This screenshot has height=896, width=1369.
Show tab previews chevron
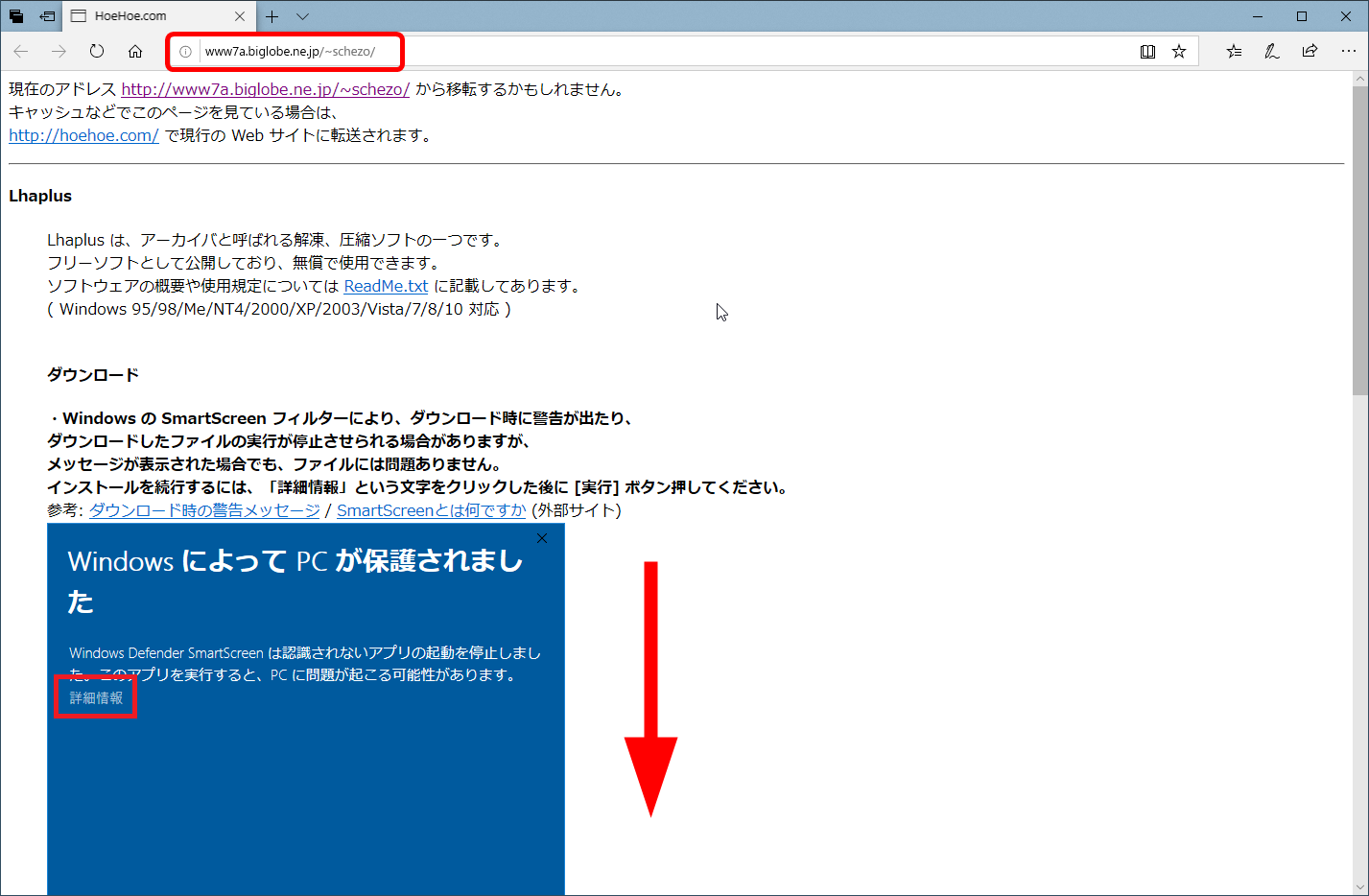tap(302, 16)
